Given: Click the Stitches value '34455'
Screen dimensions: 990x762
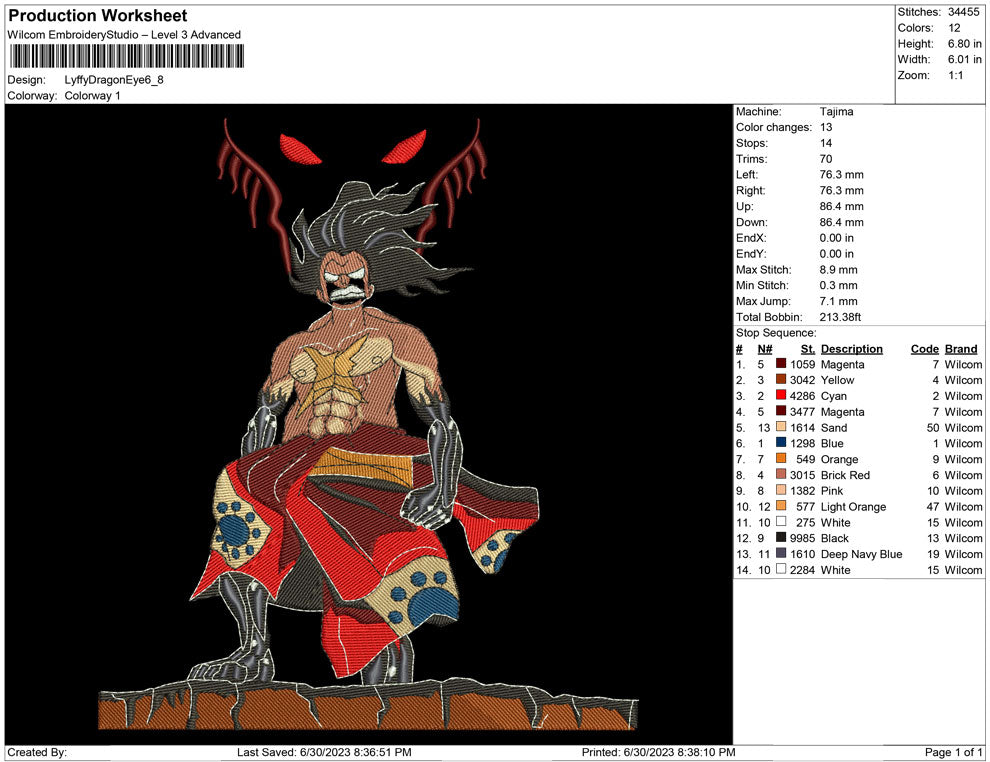Looking at the screenshot, I should (963, 12).
